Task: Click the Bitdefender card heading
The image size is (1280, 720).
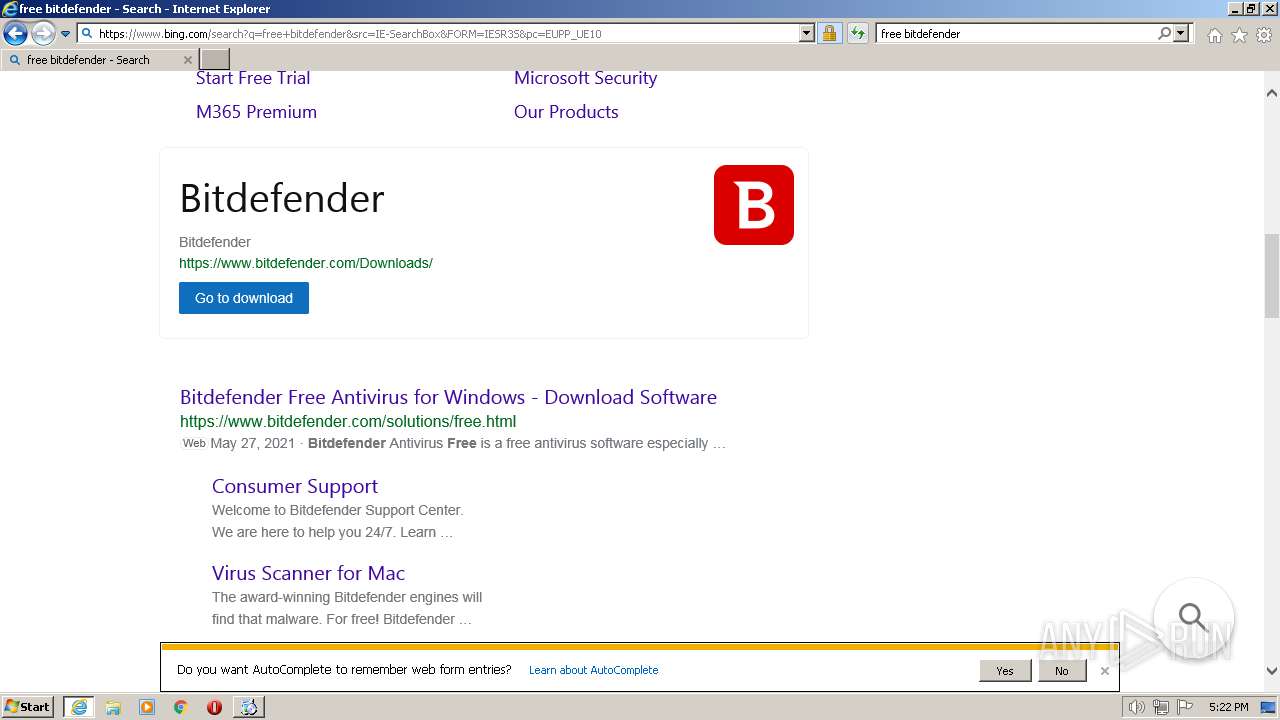Action: (282, 198)
